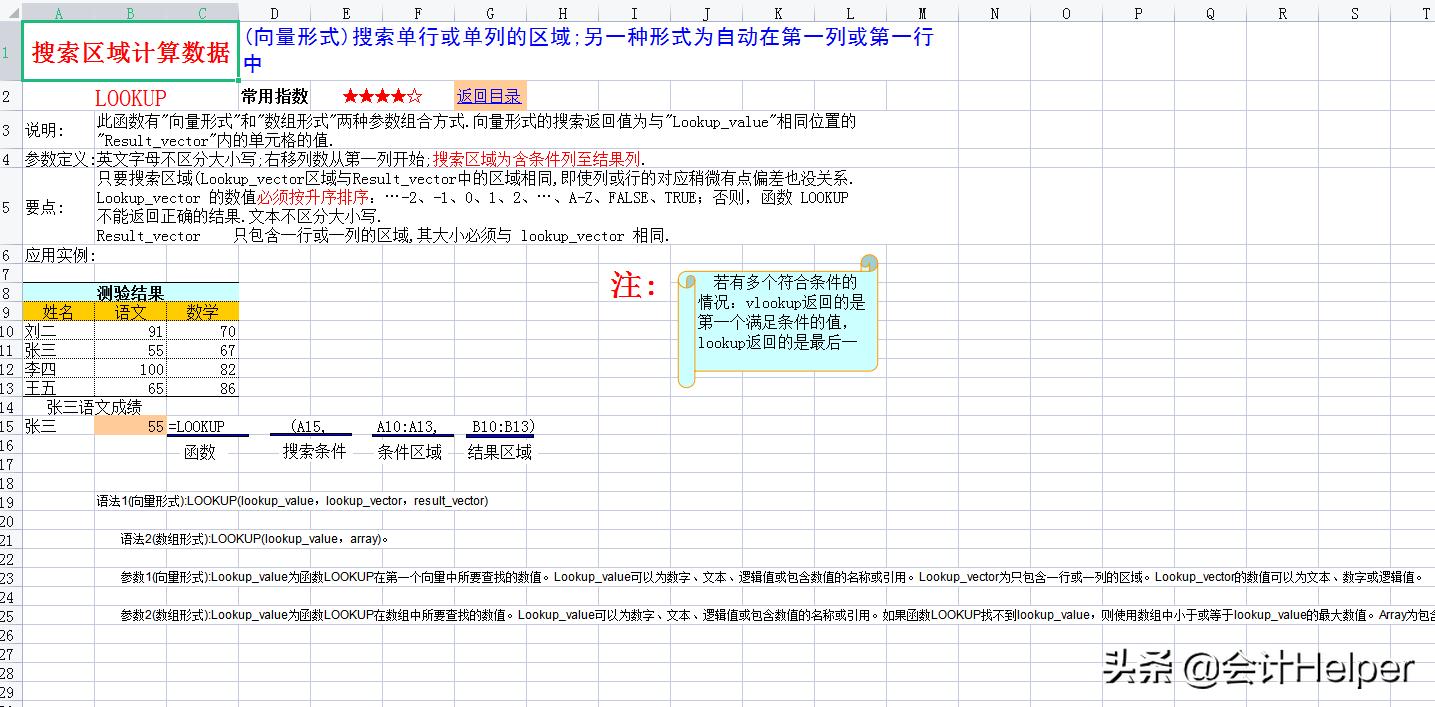Image resolution: width=1435 pixels, height=707 pixels.
Task: Select column header A
Action: [58, 12]
